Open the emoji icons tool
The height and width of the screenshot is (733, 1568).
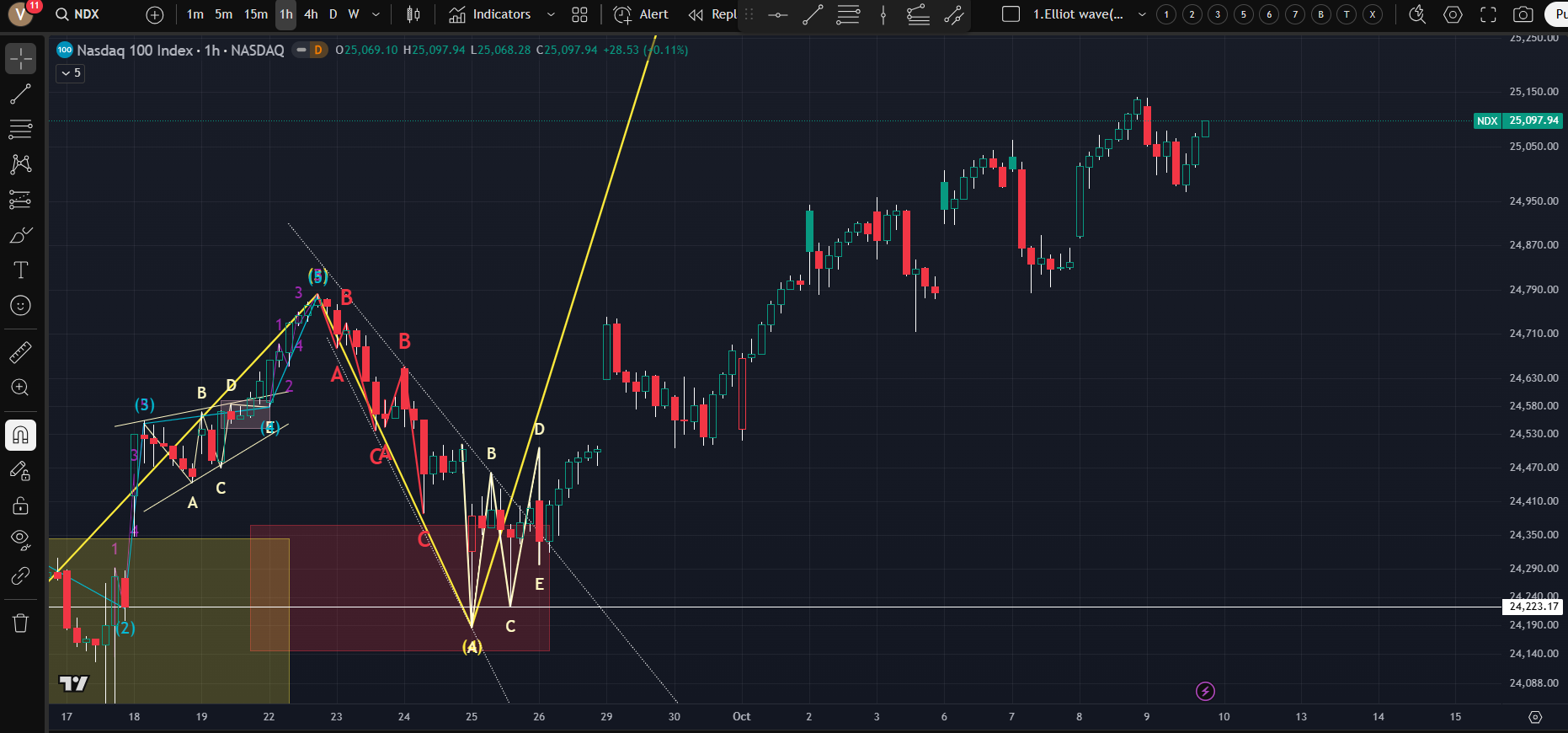tap(20, 306)
